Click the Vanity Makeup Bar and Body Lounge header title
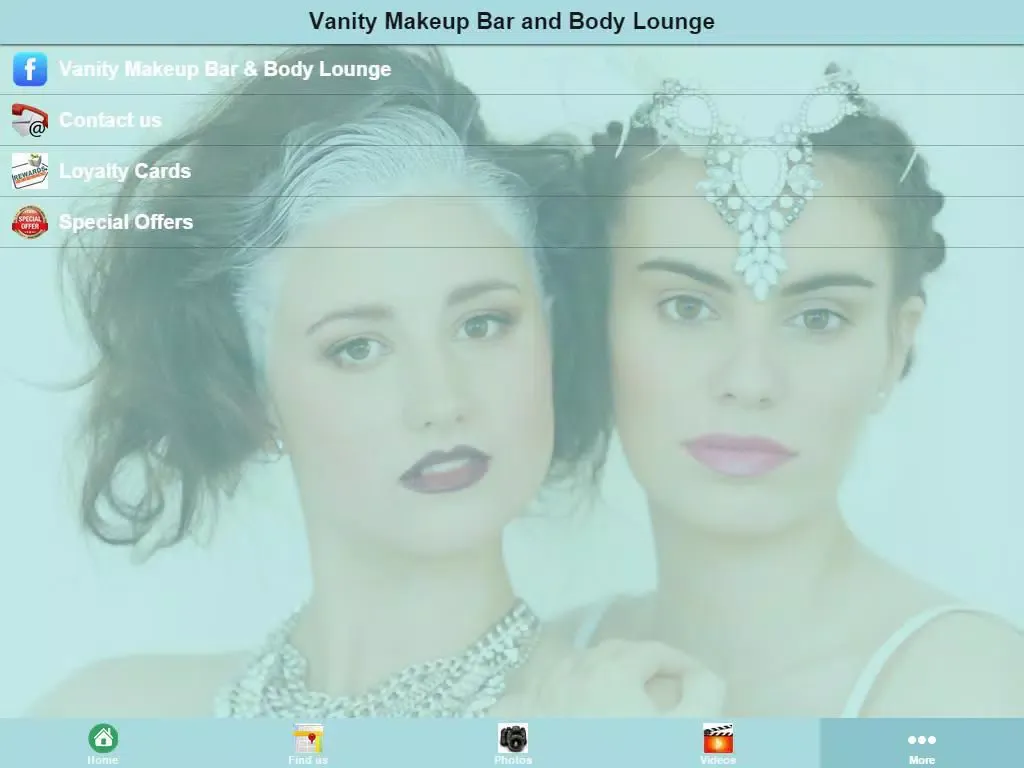 [x=512, y=22]
